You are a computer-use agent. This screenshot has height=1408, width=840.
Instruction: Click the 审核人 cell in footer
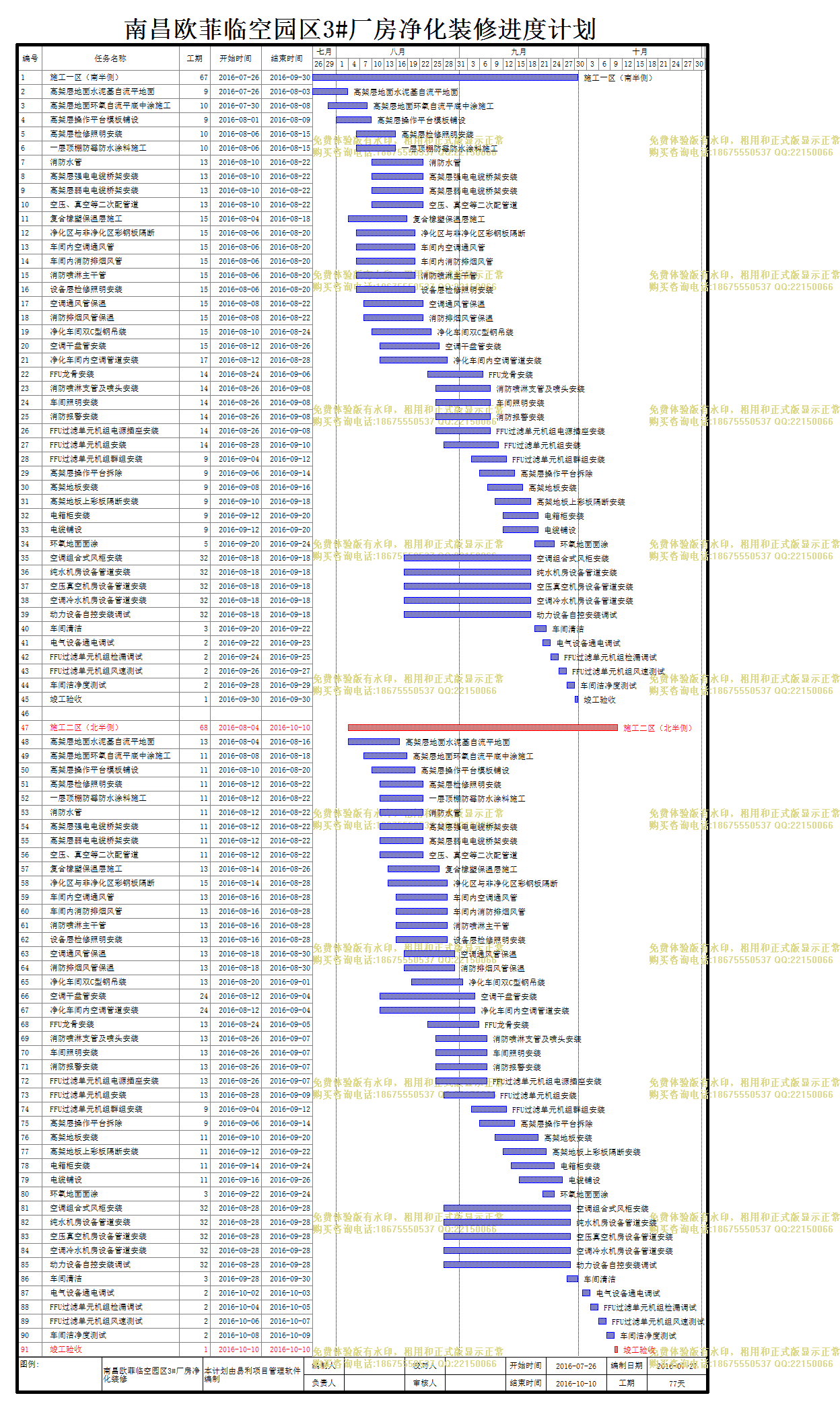coord(425,1383)
